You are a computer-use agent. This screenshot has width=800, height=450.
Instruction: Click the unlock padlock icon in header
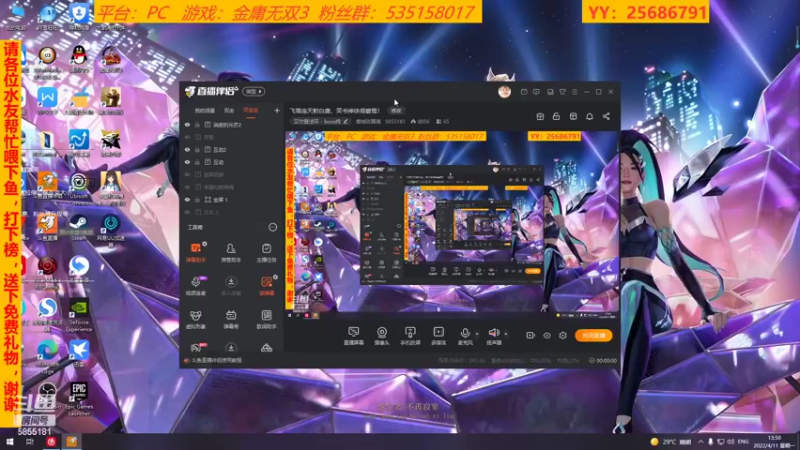point(556,116)
